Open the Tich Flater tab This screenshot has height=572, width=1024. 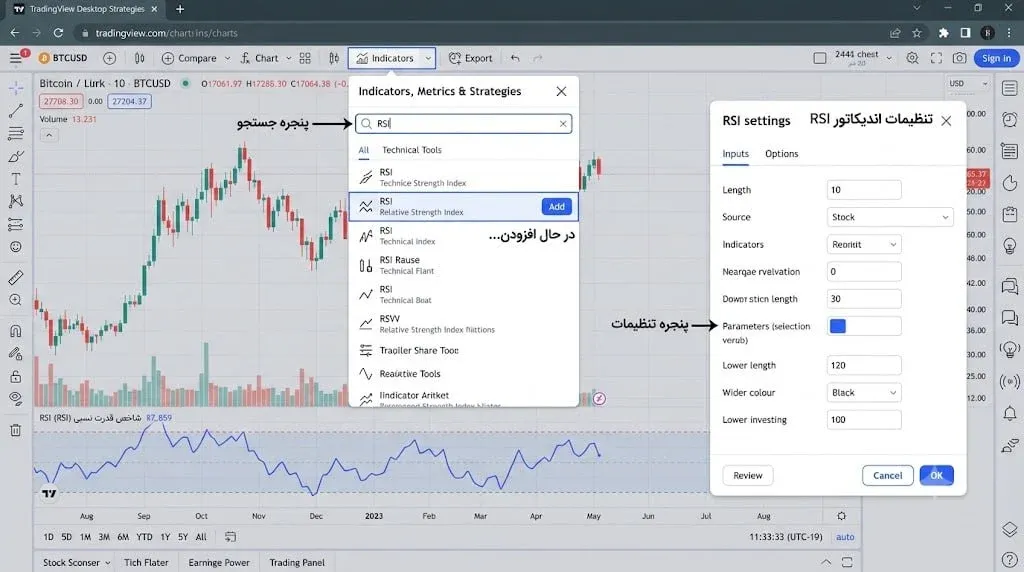pyautogui.click(x=146, y=562)
